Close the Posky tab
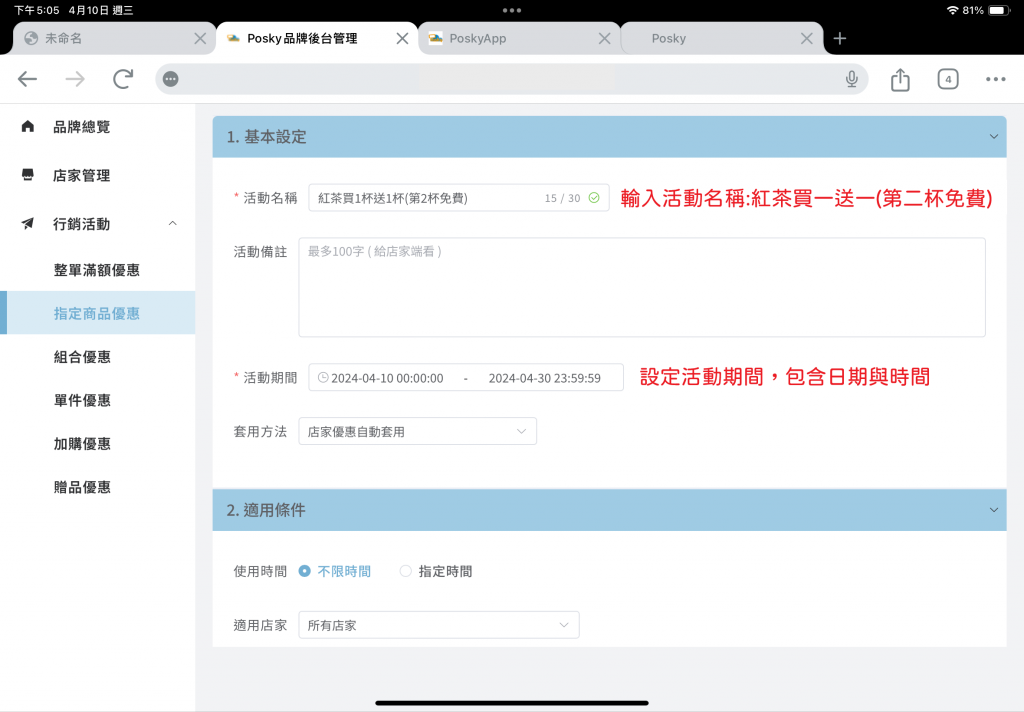 [x=807, y=39]
